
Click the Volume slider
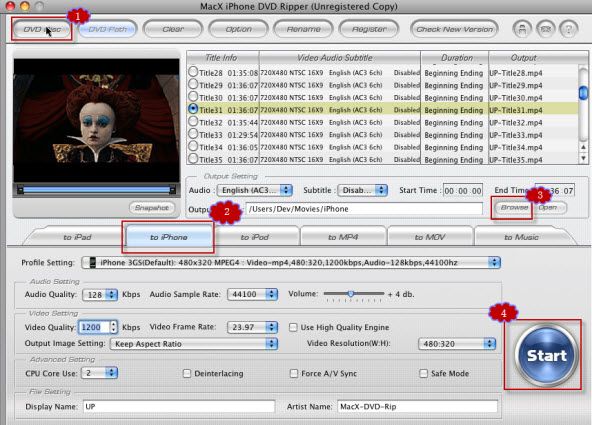[x=354, y=294]
